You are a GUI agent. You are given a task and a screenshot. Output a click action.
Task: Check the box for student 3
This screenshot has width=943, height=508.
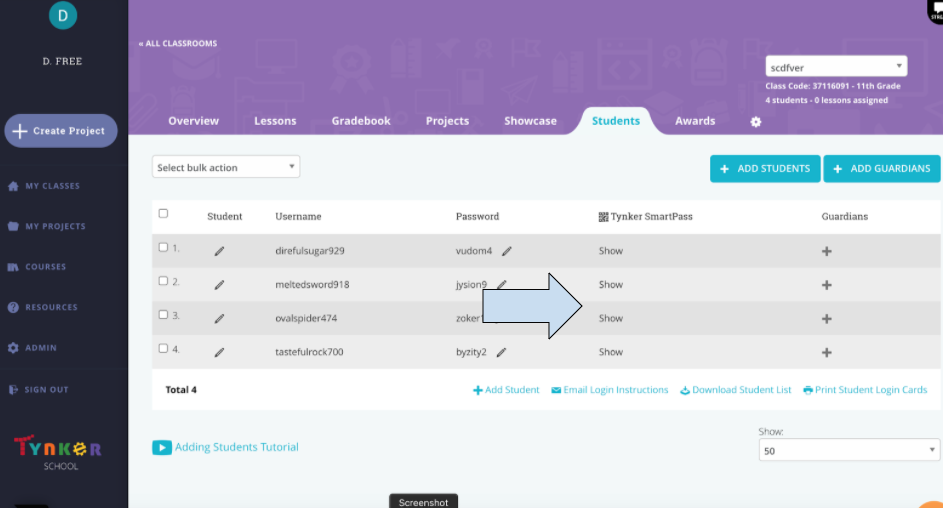click(163, 314)
